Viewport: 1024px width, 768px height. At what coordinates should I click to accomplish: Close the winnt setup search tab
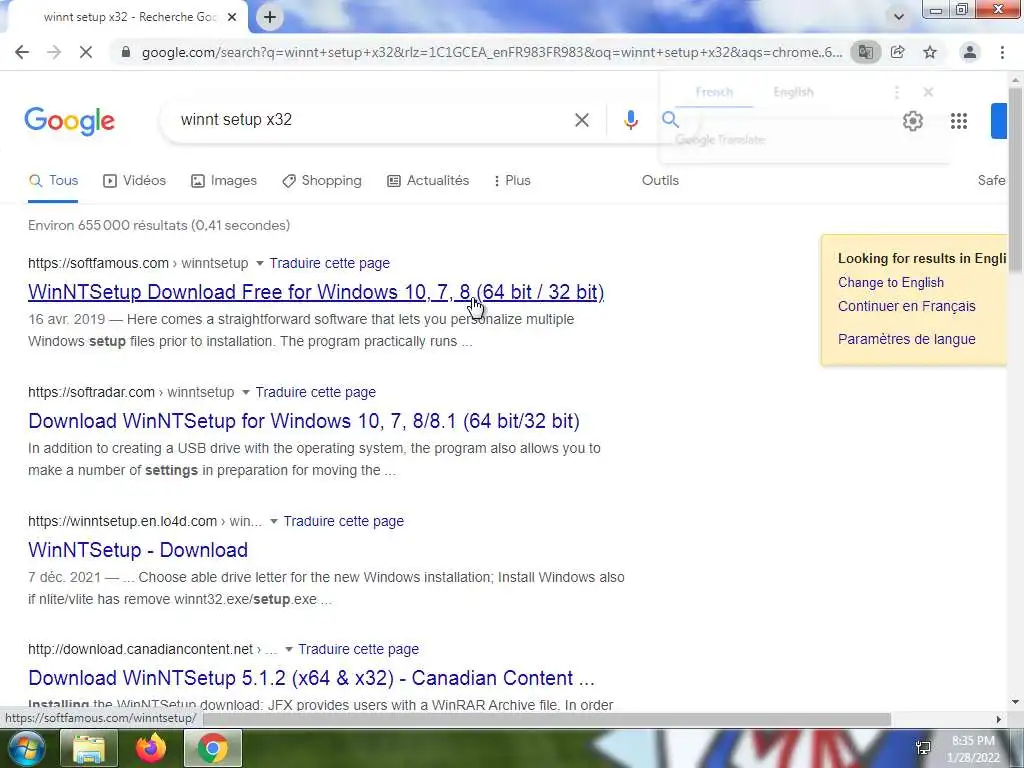coord(232,17)
